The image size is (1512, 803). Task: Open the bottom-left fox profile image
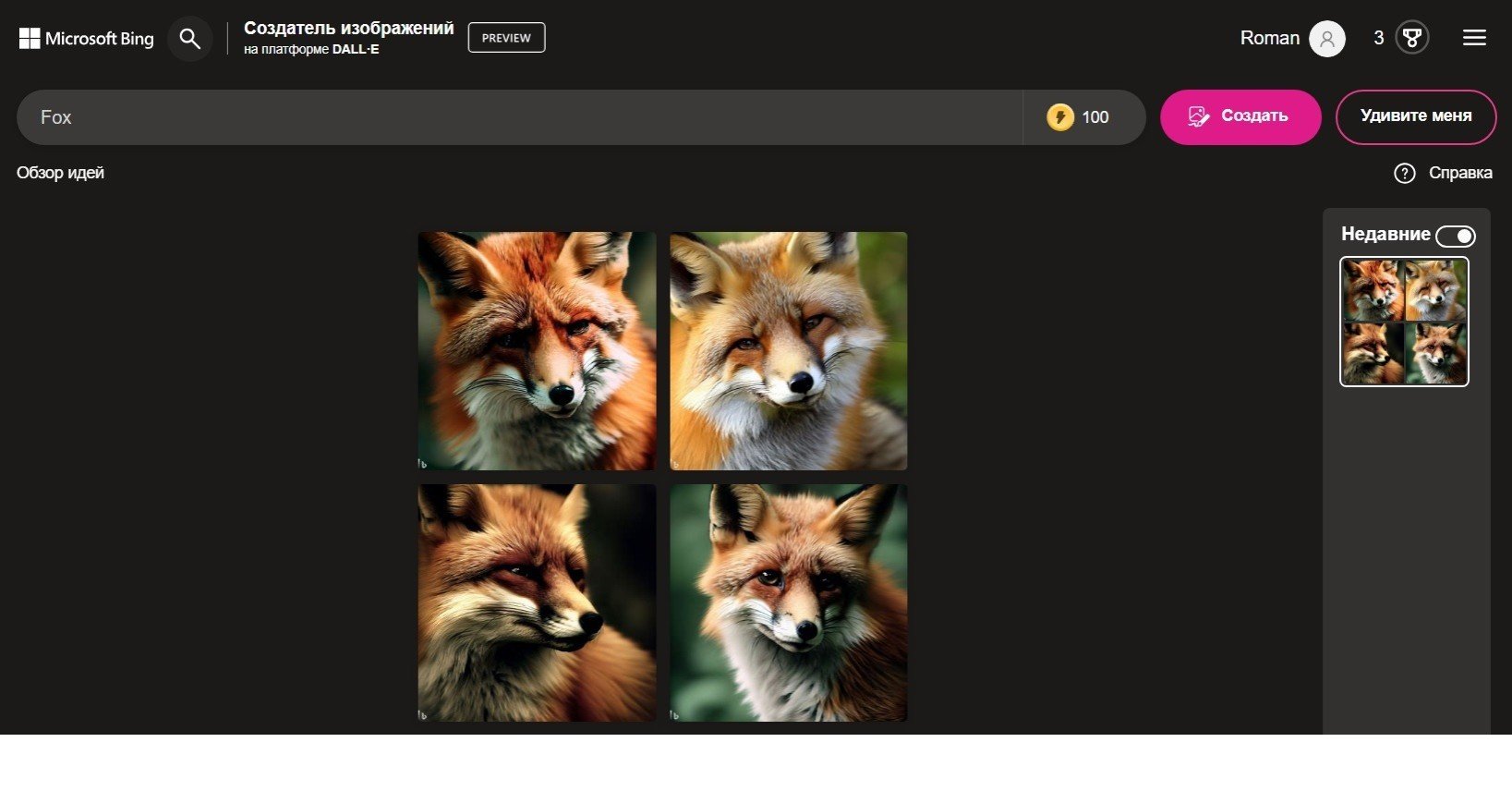(x=537, y=602)
